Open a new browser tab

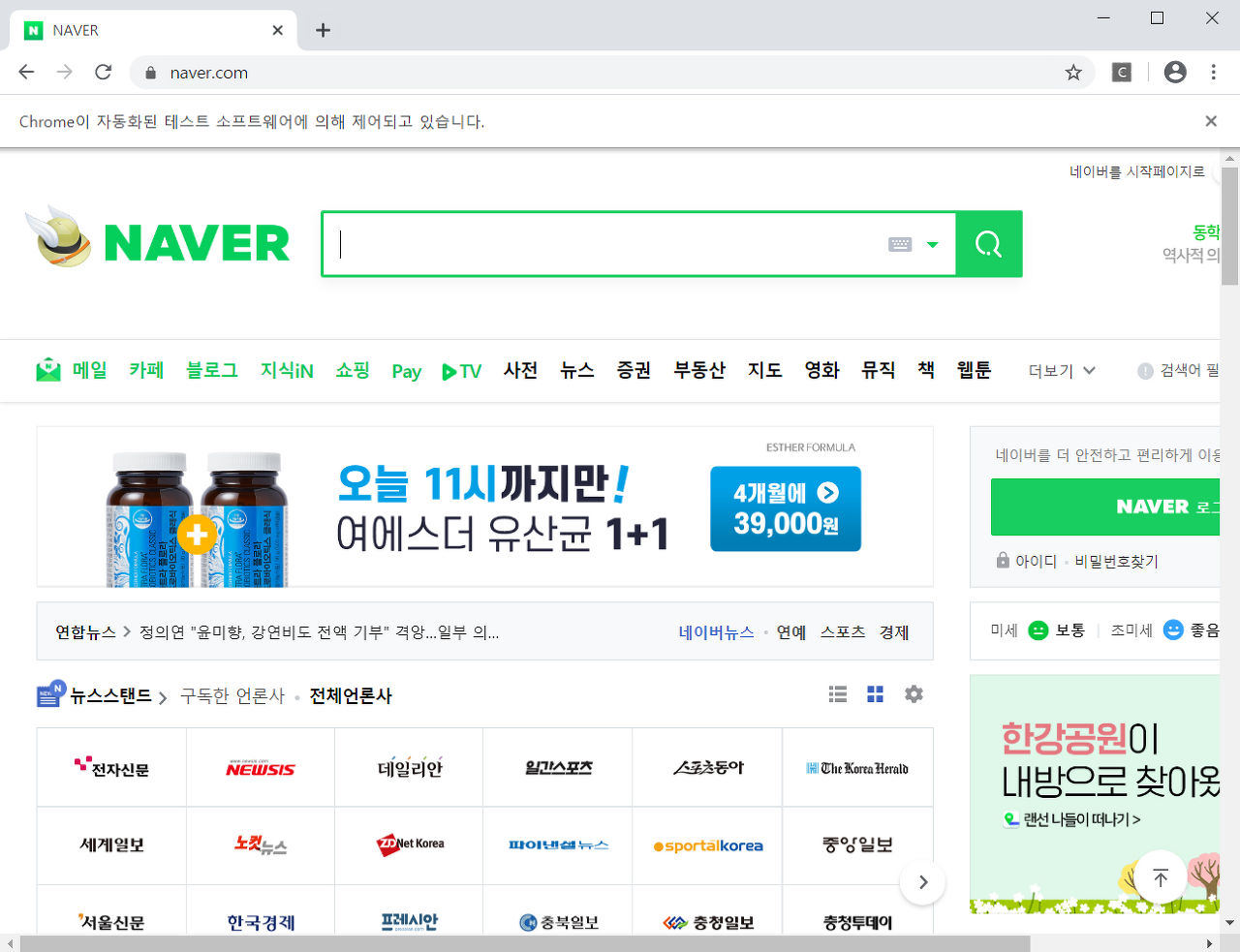coord(324,30)
